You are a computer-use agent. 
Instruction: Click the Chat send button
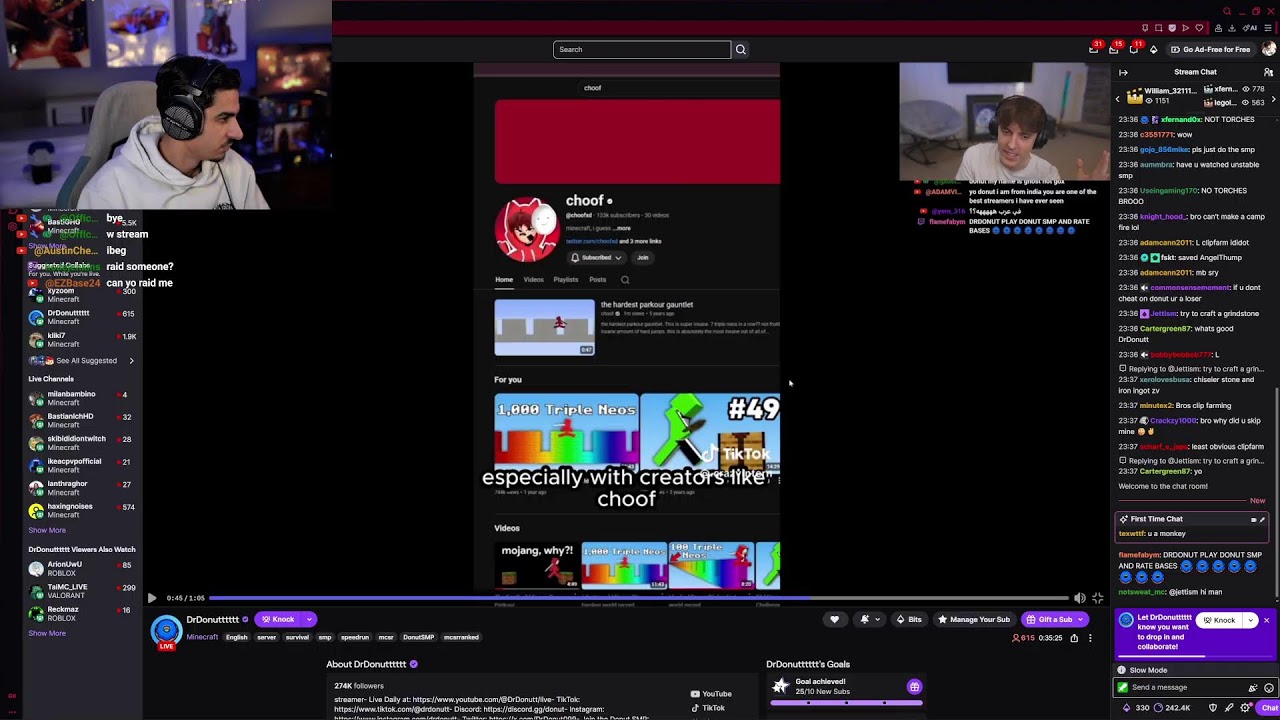coord(1270,708)
